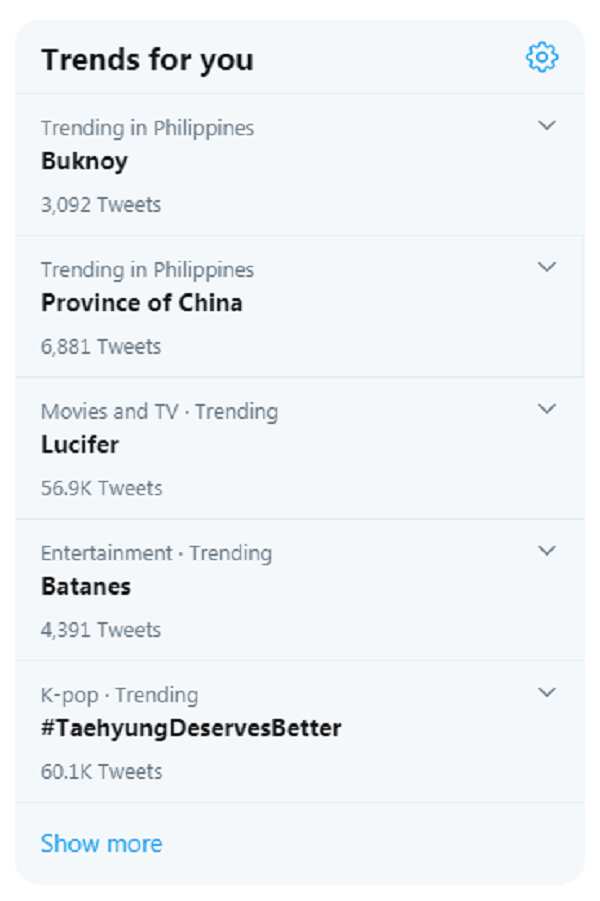The image size is (600, 901).
Task: Click the 56.9K Tweets count
Action: click(101, 488)
